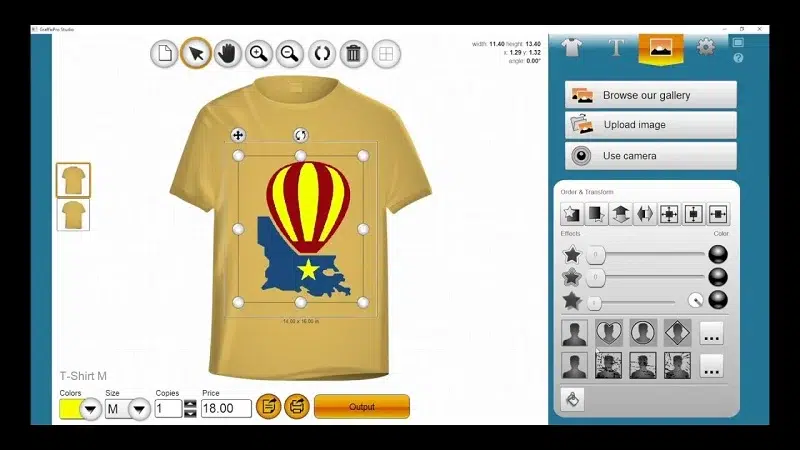Click Browse our gallery
This screenshot has width=800, height=450.
pyautogui.click(x=651, y=95)
